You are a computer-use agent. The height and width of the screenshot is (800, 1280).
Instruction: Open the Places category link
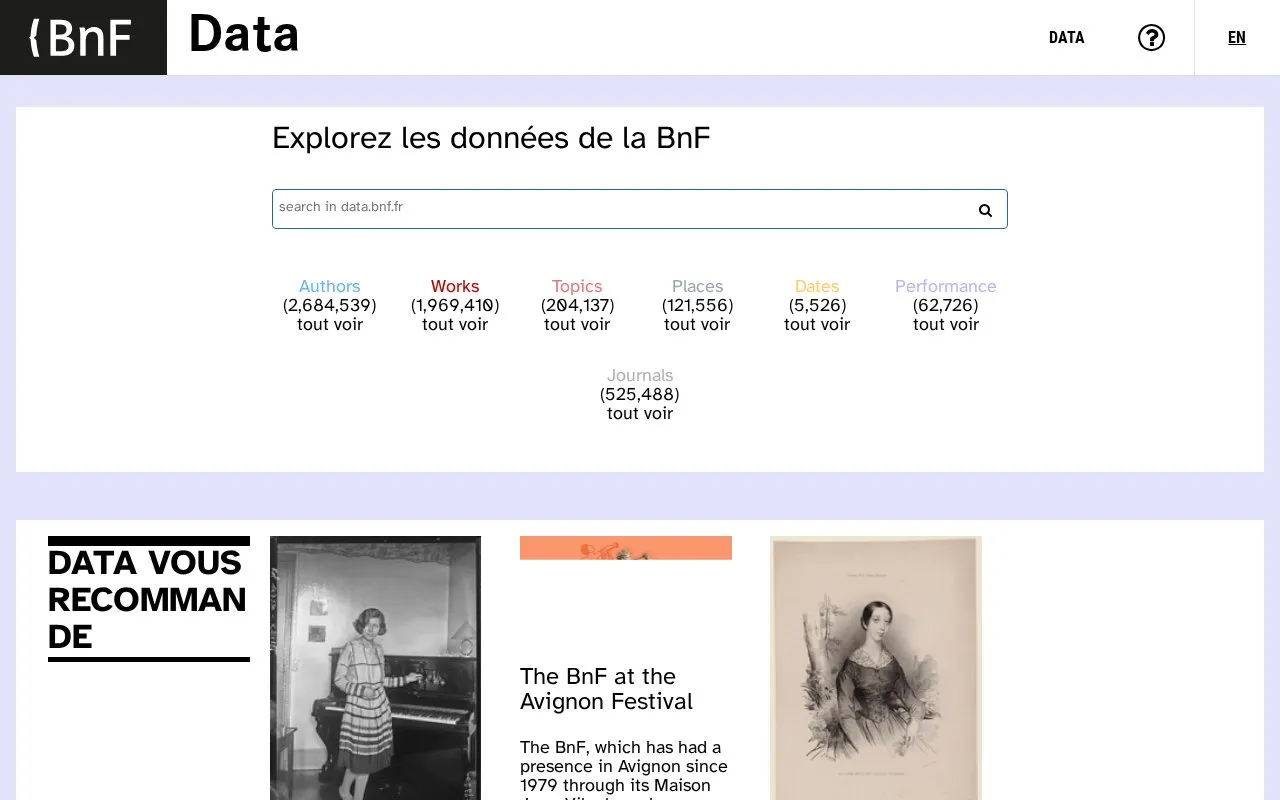[697, 286]
